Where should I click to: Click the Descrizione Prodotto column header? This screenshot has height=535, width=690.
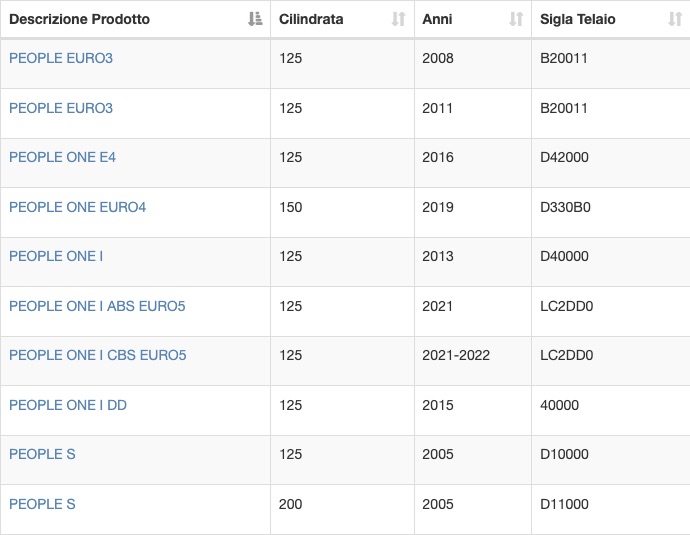tap(79, 19)
